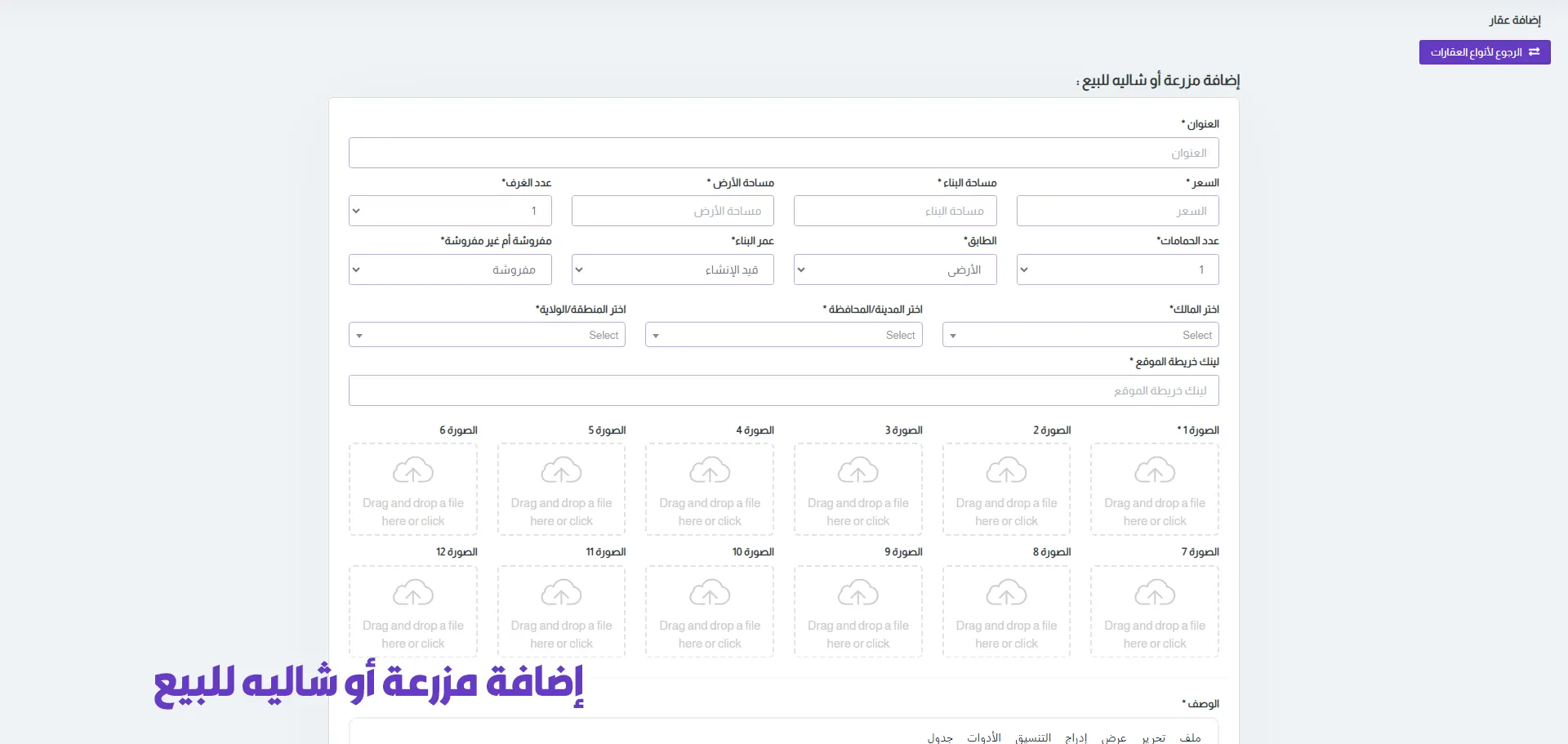Click the upload cloud icon for الصورة 11

pyautogui.click(x=562, y=593)
